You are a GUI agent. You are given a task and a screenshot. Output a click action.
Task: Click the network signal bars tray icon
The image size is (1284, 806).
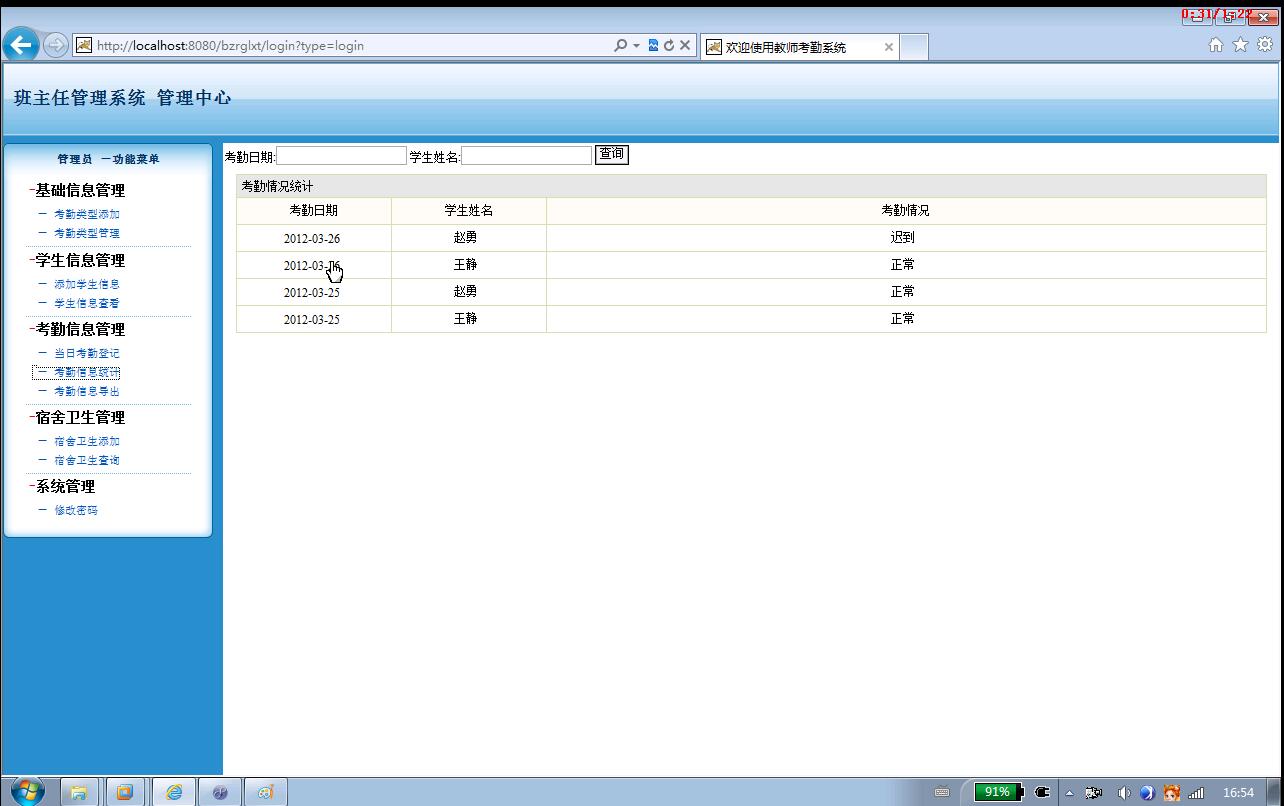pos(1196,793)
